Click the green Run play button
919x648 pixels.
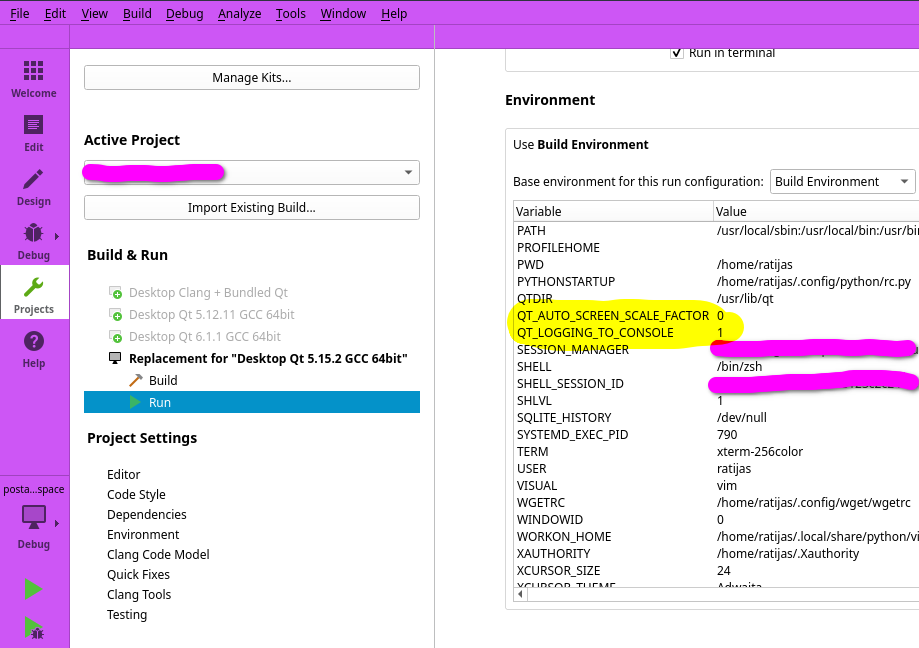click(34, 589)
